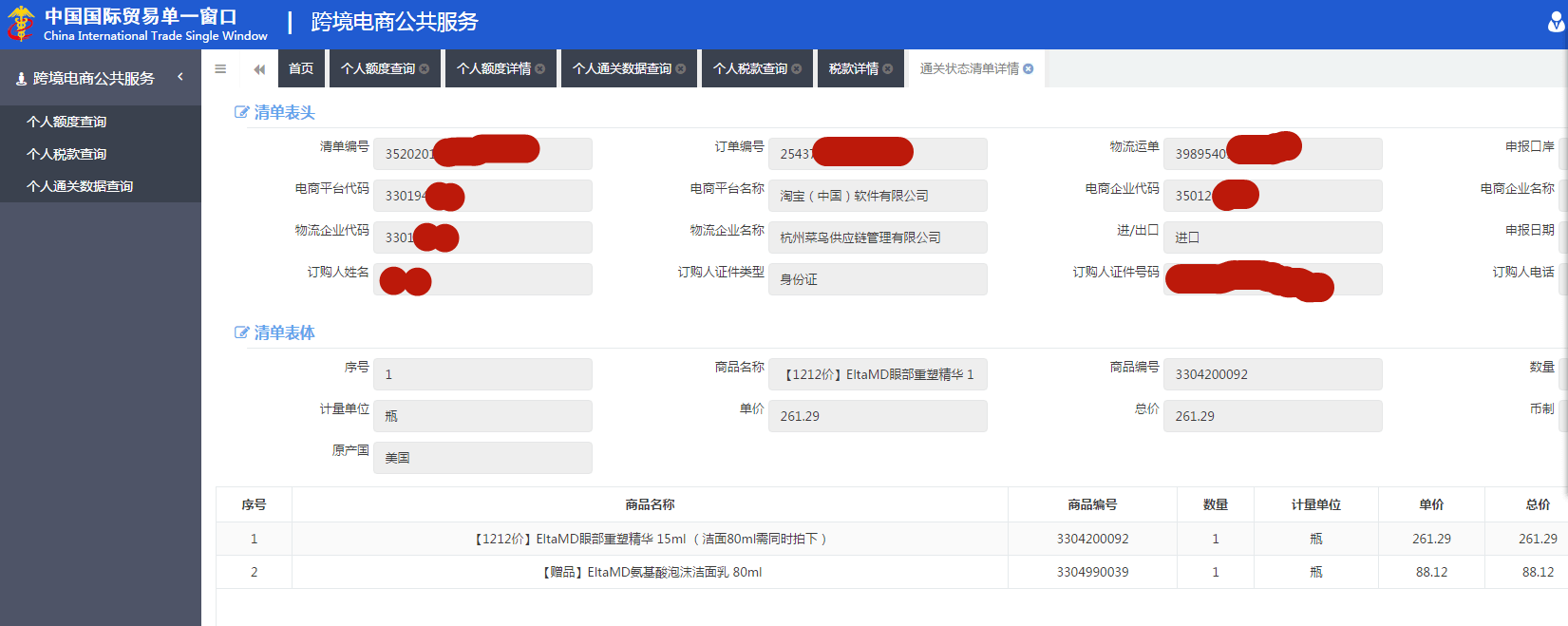1568x626 pixels.
Task: Click the 订购人证件类型 field
Action: point(878,279)
